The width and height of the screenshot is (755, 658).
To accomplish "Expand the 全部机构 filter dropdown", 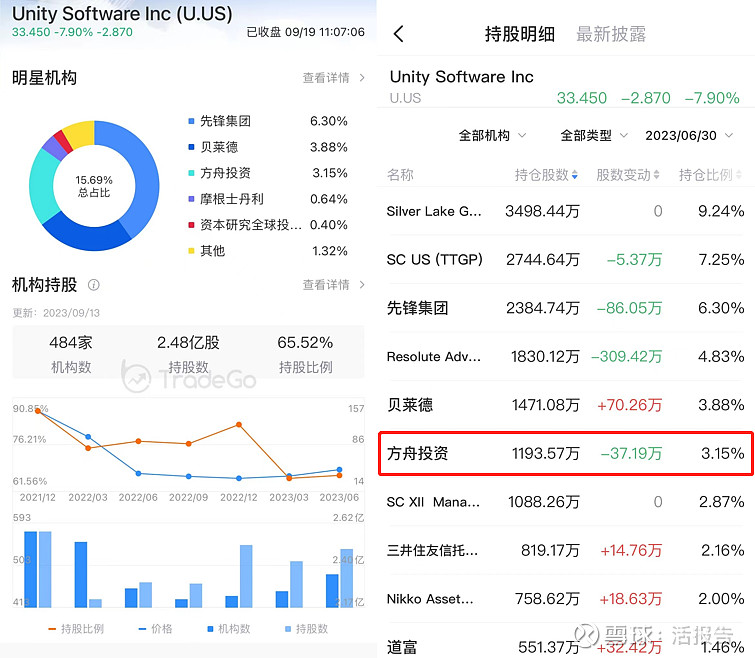I will click(492, 136).
